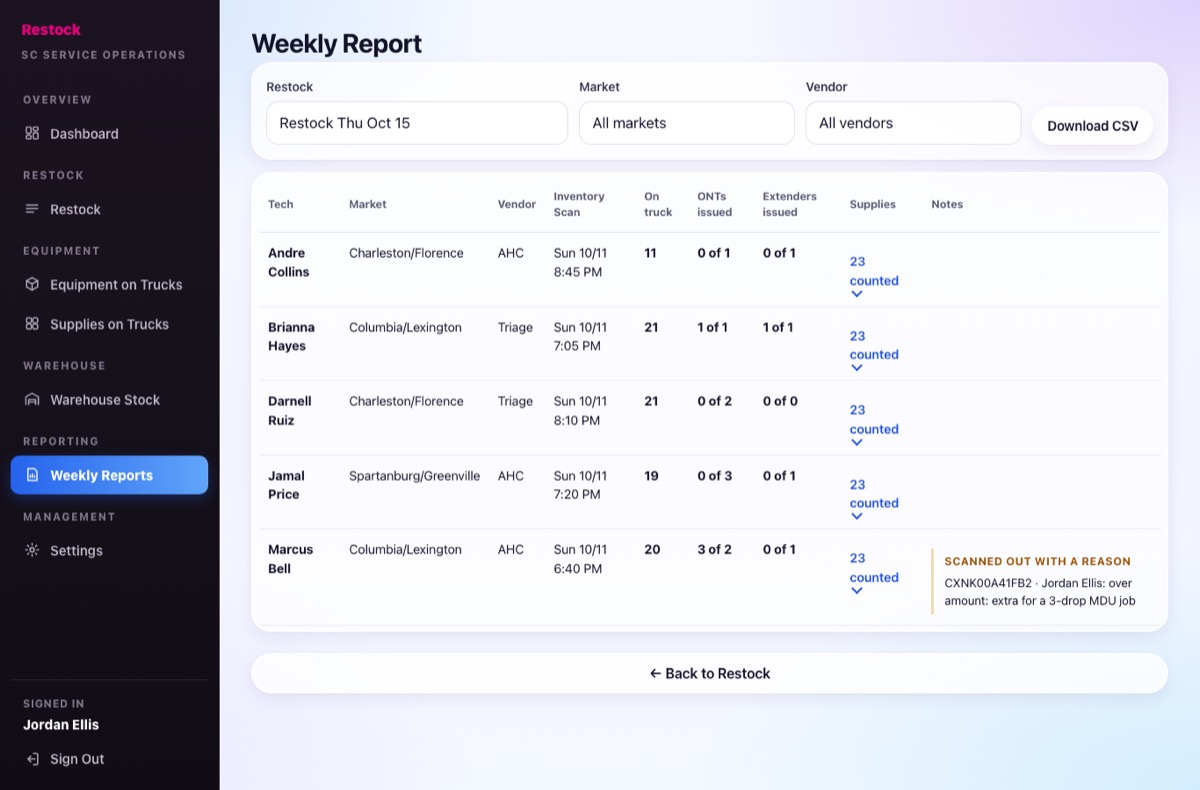Open the Dashboard page
1200x790 pixels.
point(109,134)
